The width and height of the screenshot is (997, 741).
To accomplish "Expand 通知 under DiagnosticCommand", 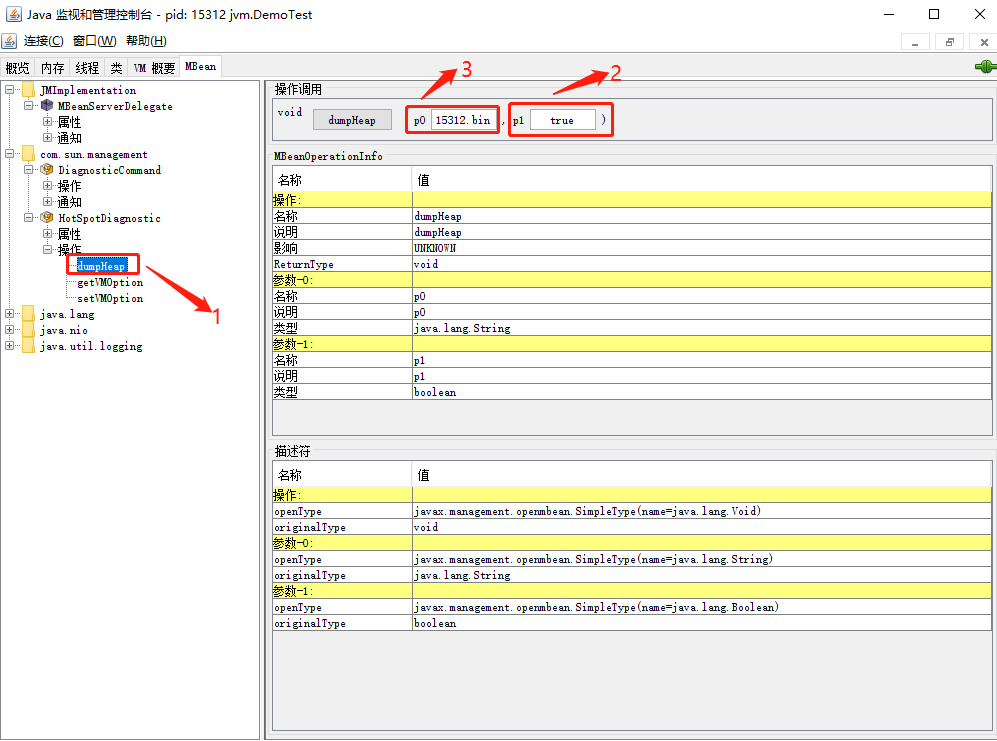I will click(47, 202).
